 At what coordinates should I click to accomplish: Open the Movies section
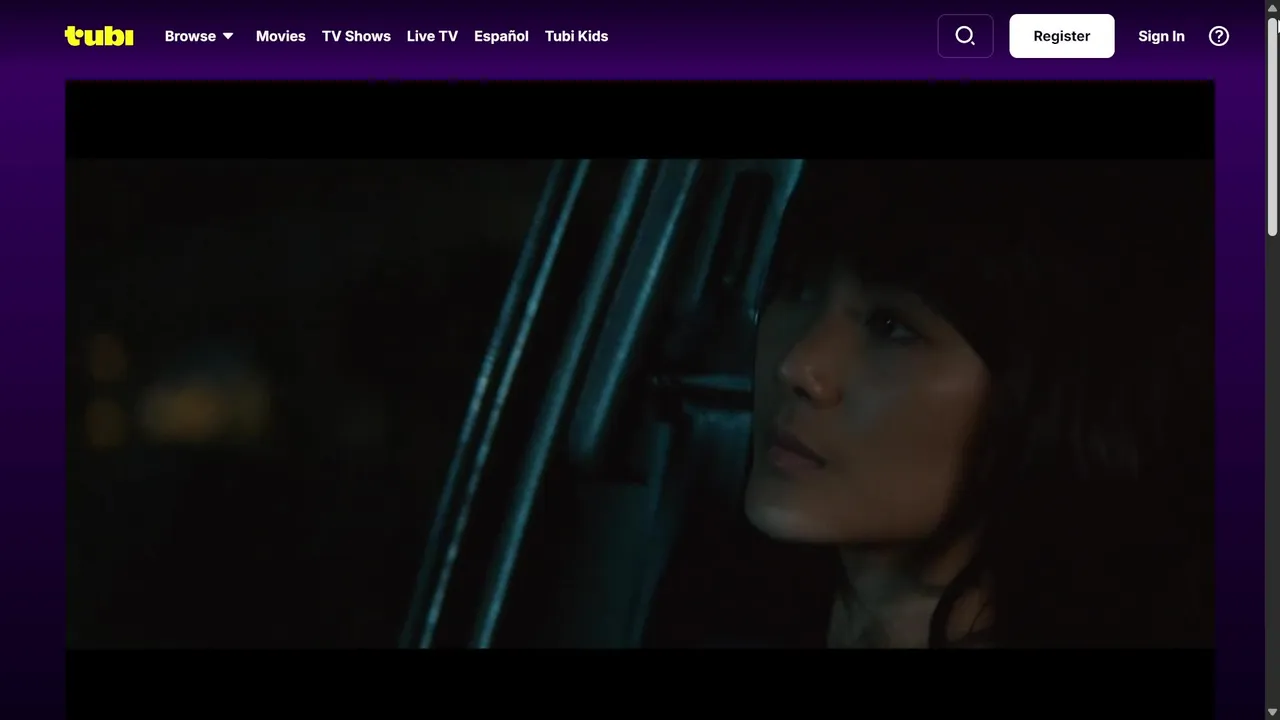click(x=281, y=36)
